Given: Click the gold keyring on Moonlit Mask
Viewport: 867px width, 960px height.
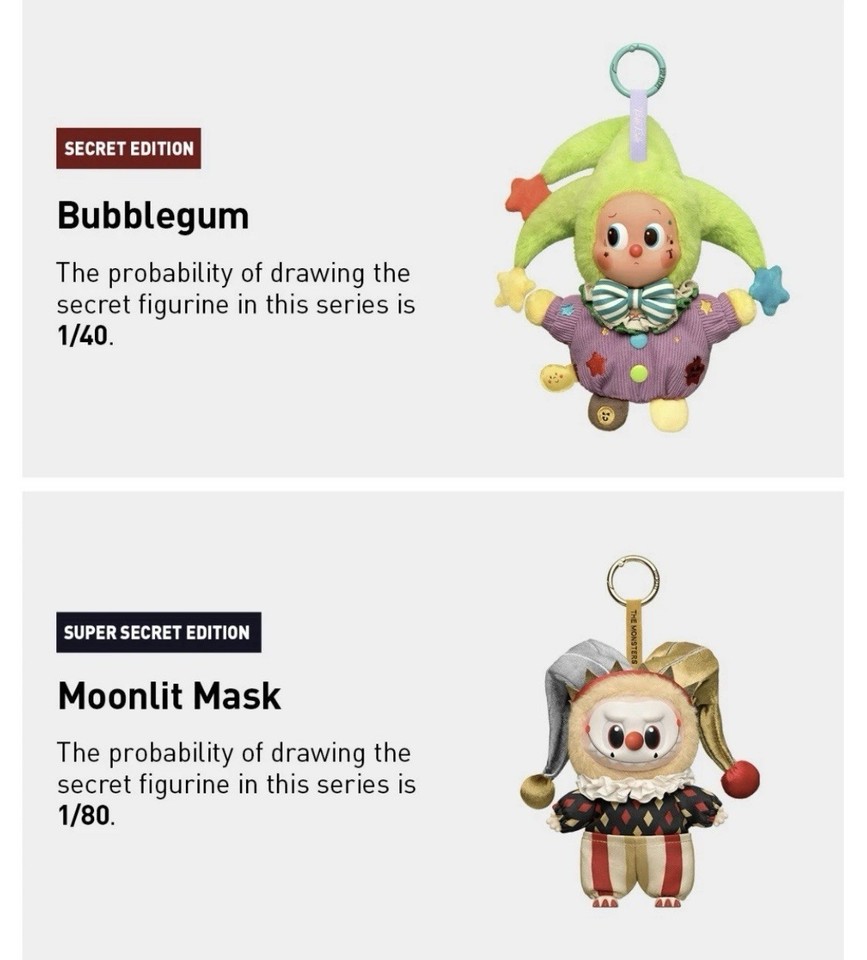Looking at the screenshot, I should (x=633, y=580).
